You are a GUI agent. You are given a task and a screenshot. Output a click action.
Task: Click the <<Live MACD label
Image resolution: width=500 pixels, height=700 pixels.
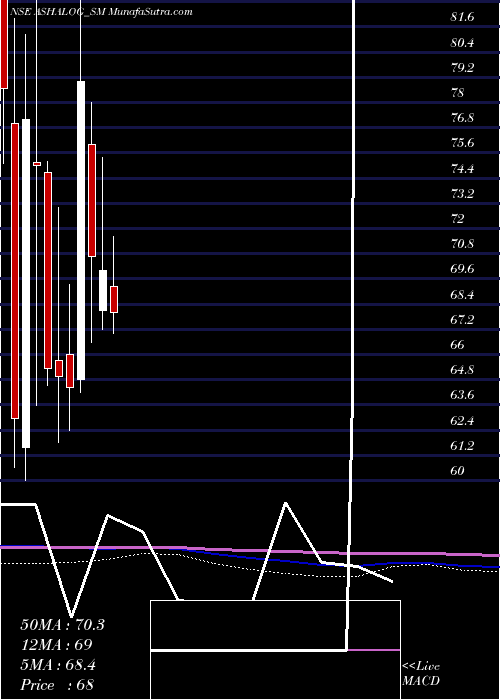pos(421,674)
